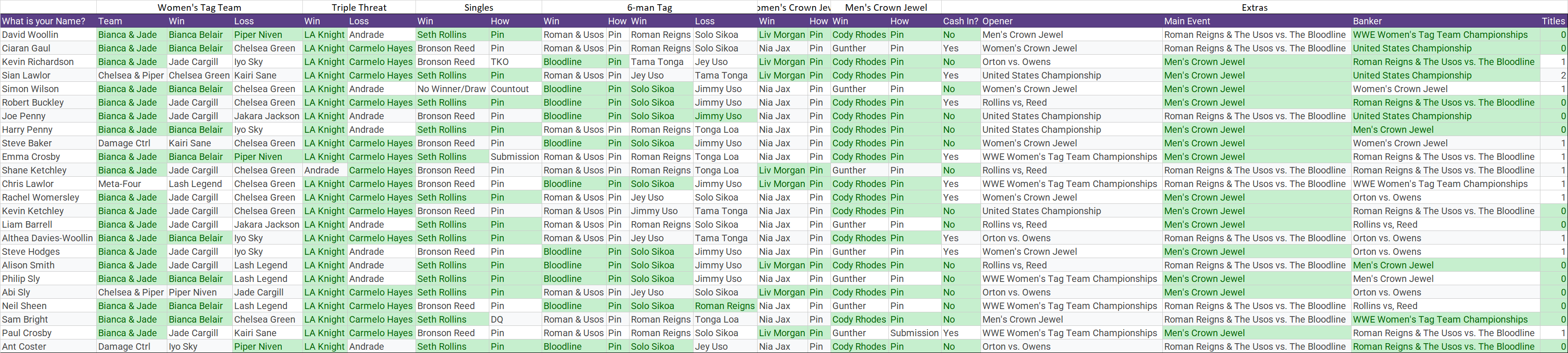Select the "Men's Crown Jewel" group header

pyautogui.click(x=886, y=8)
